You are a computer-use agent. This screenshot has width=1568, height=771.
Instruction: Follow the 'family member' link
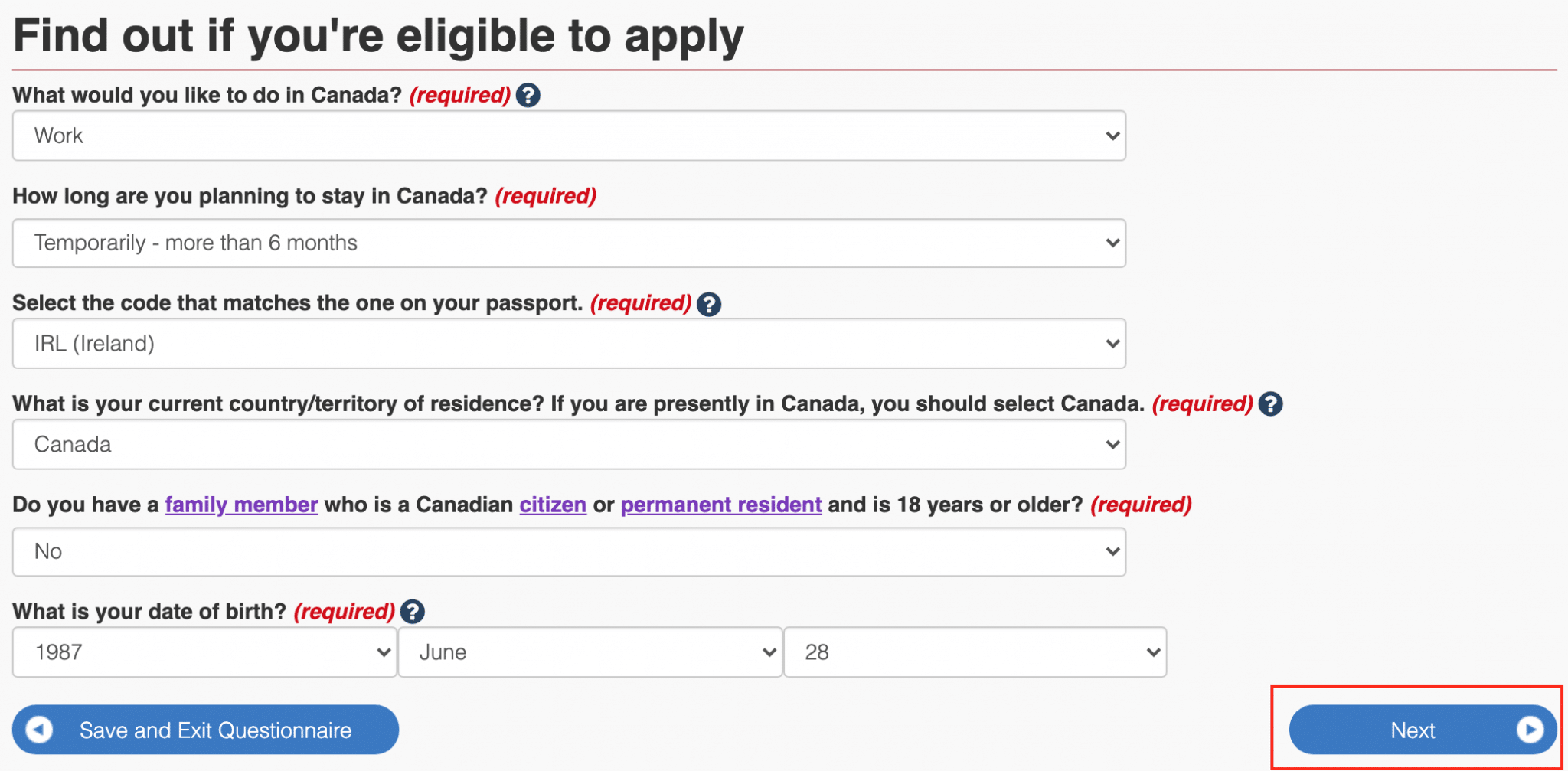[241, 505]
